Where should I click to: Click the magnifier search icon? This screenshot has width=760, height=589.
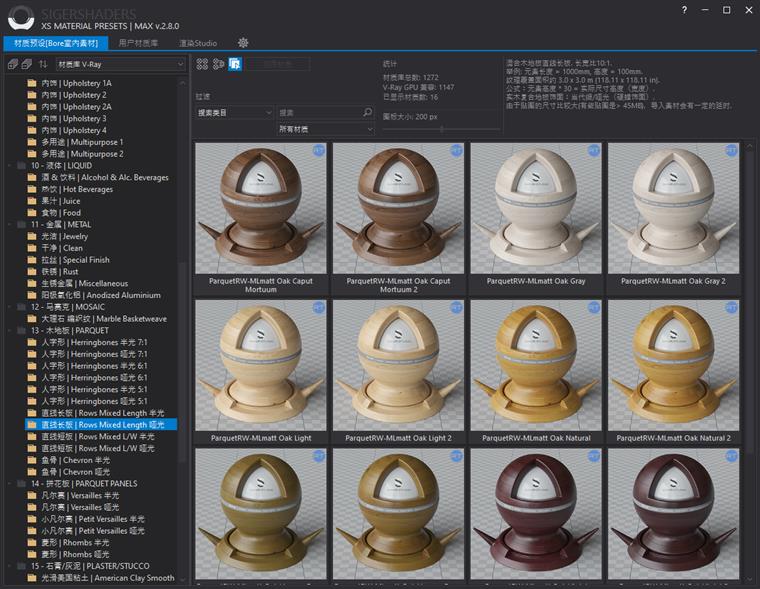(x=368, y=112)
